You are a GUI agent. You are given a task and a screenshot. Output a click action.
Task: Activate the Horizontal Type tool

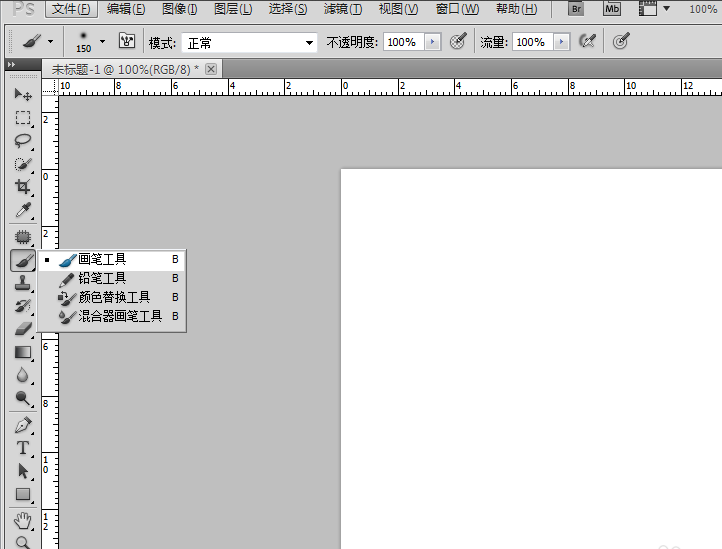23,448
